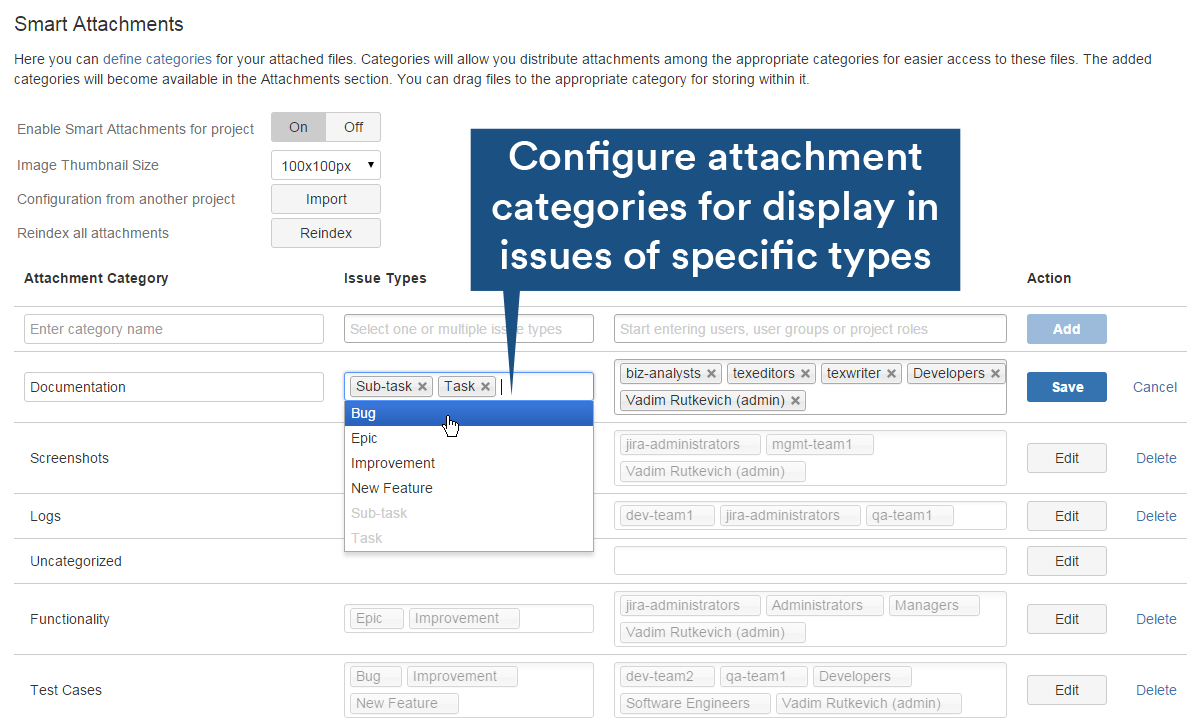Click the Enter category name field
Viewport: 1193px width, 721px height.
[x=173, y=328]
